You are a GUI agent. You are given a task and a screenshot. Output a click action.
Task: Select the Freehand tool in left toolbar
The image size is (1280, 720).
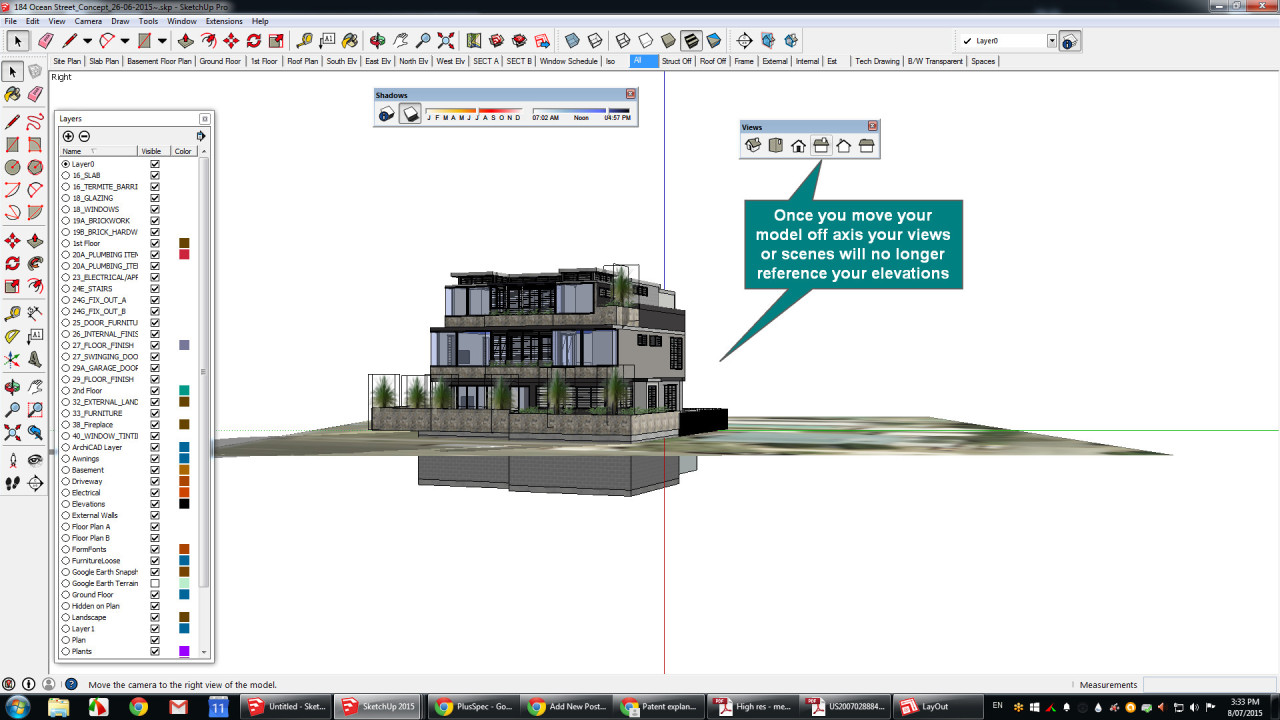pos(35,122)
